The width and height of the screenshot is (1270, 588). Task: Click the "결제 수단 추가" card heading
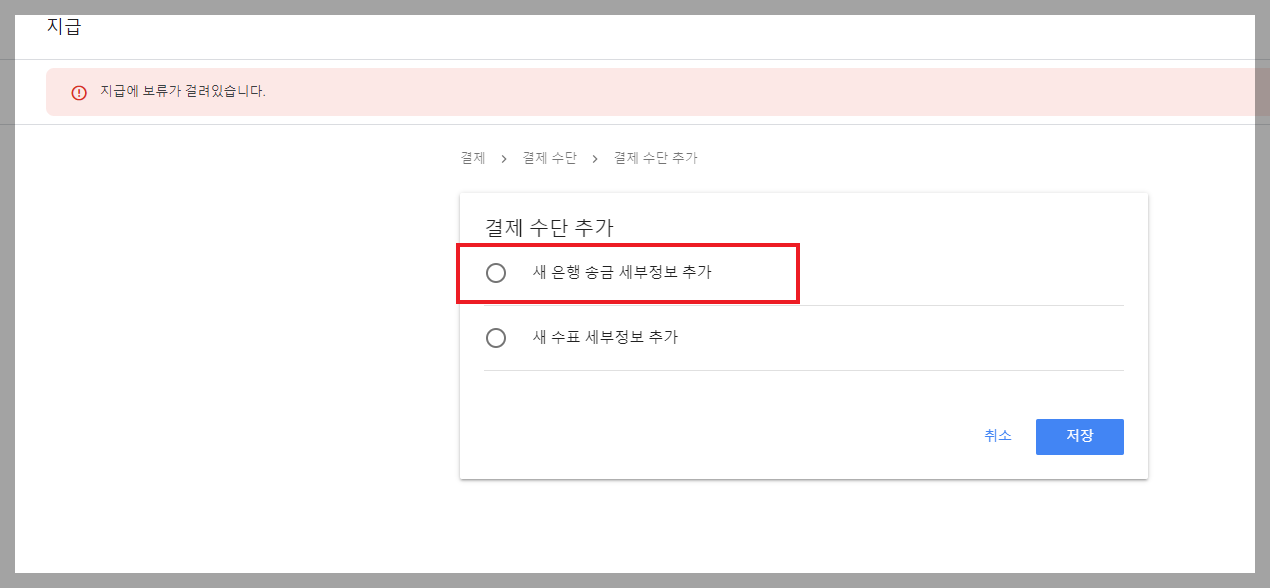point(546,226)
